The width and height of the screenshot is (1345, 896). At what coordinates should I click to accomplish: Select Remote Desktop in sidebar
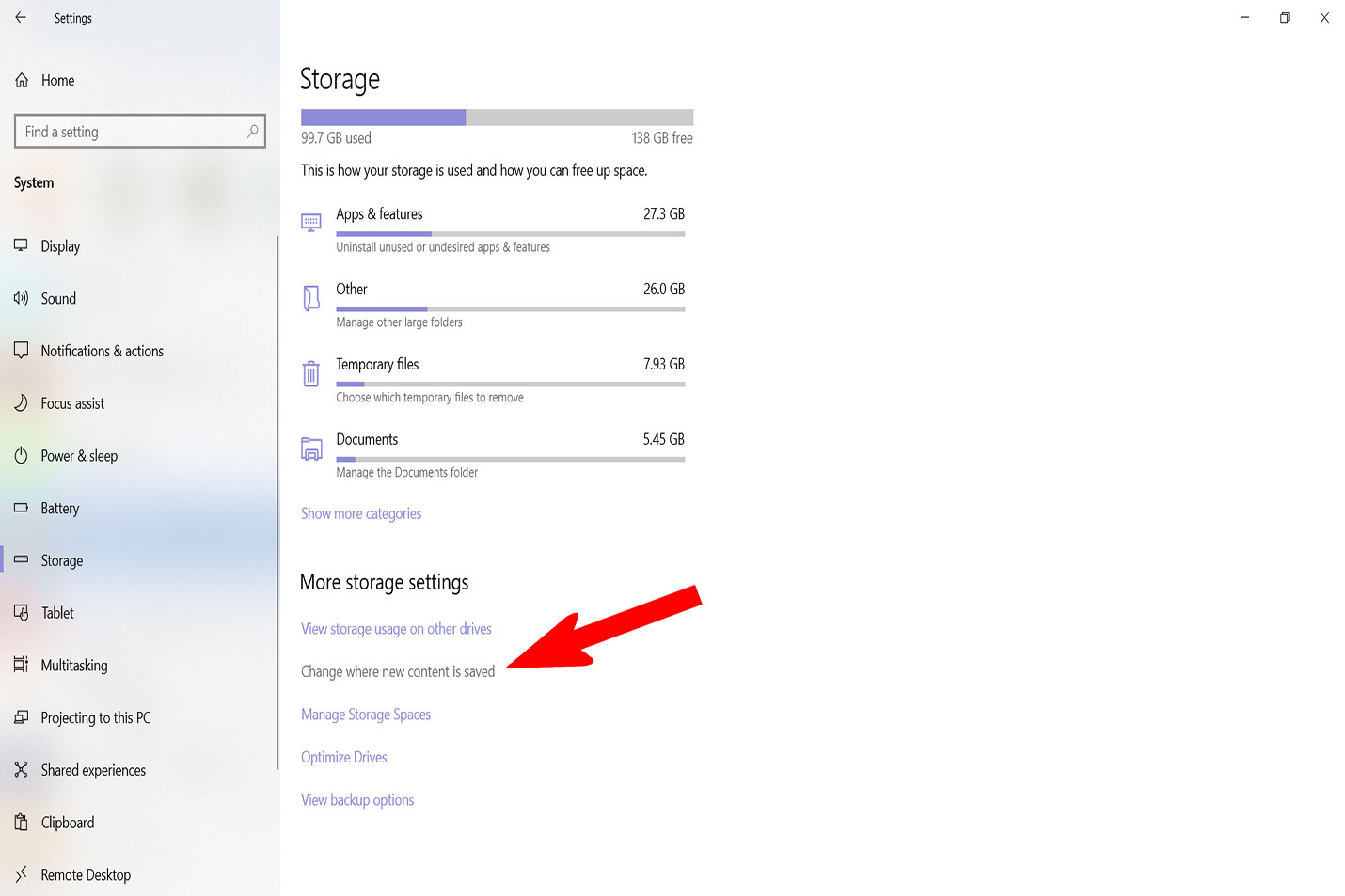coord(86,875)
